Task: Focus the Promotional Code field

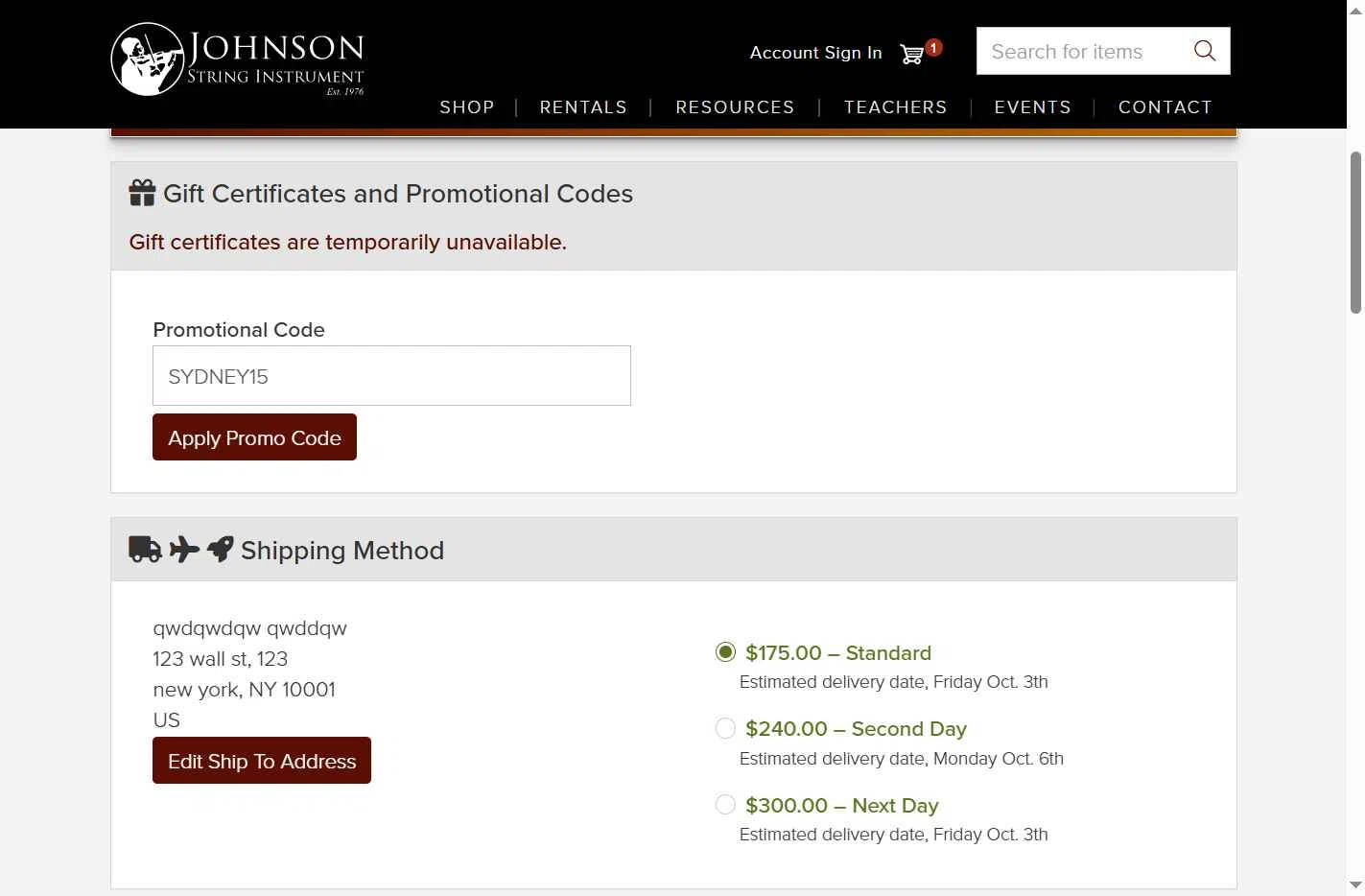Action: click(391, 376)
